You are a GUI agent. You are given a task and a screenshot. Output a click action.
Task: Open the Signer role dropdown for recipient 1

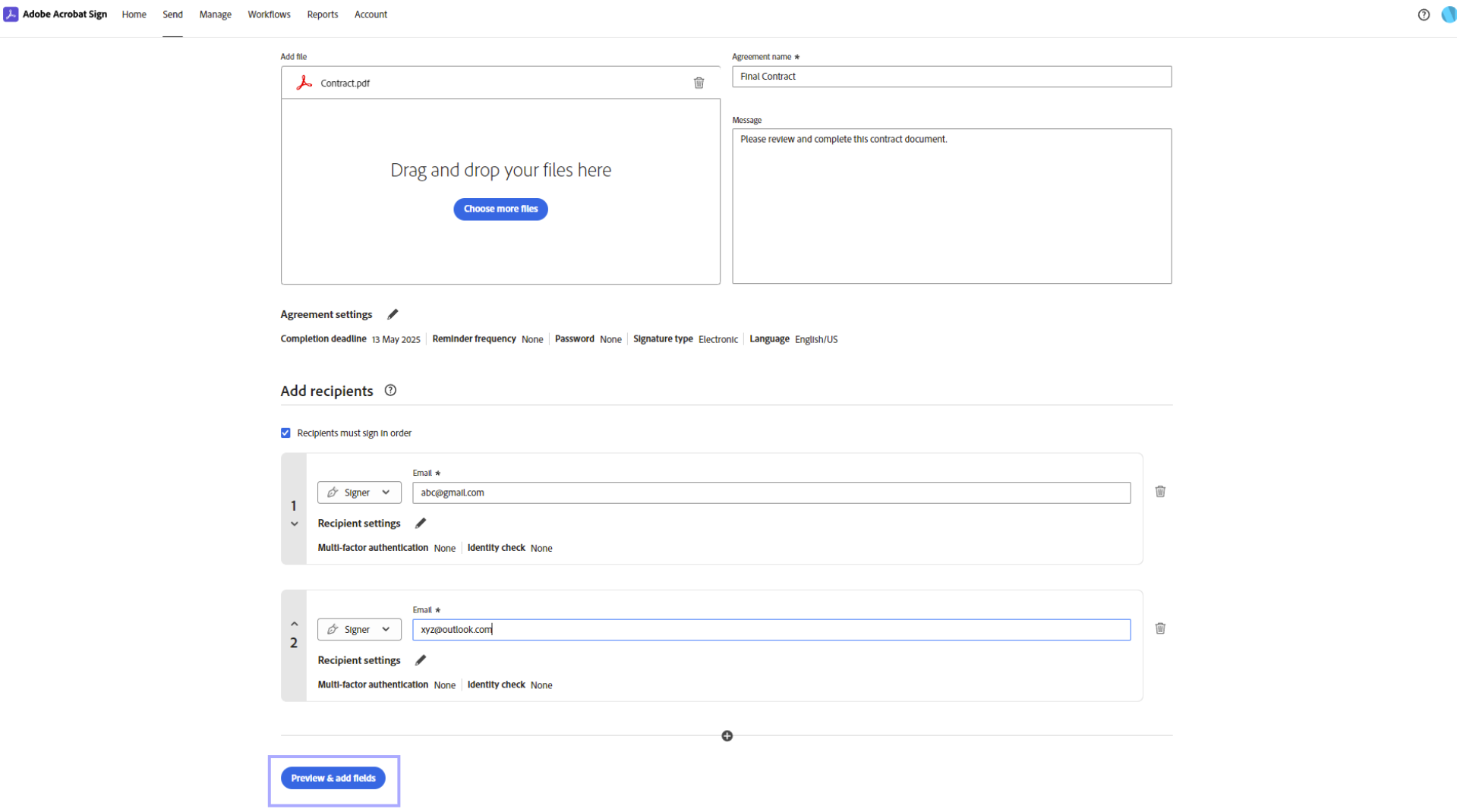pyautogui.click(x=359, y=493)
